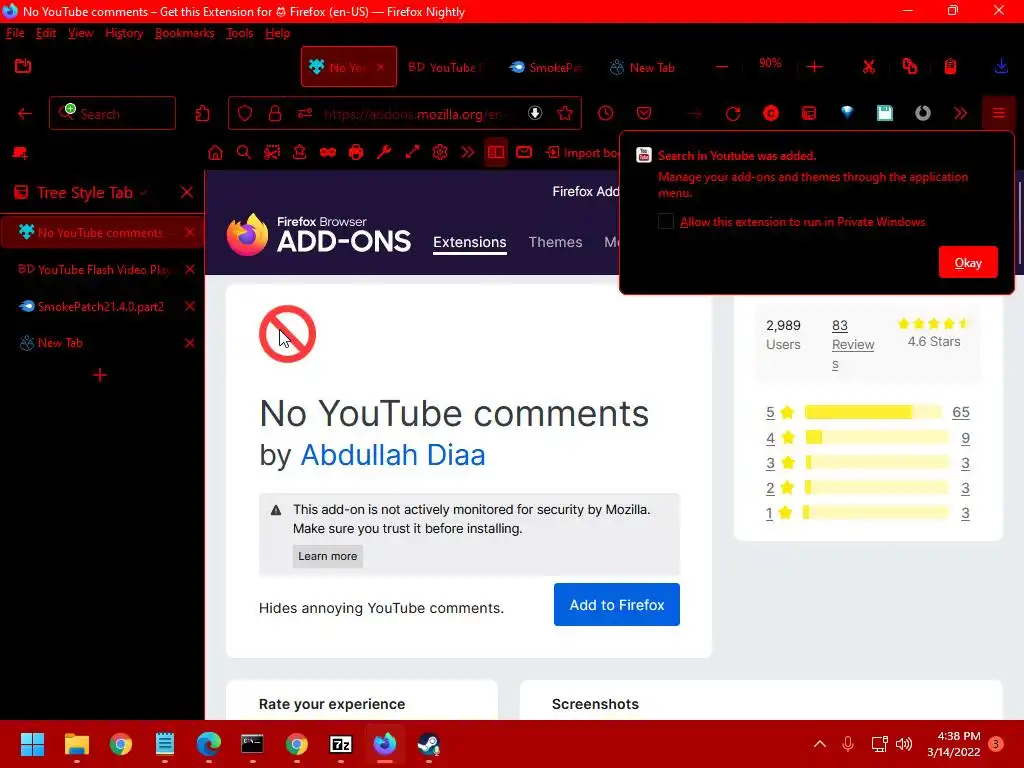Open the Extensions section link
Viewport: 1024px width, 768px height.
(470, 242)
